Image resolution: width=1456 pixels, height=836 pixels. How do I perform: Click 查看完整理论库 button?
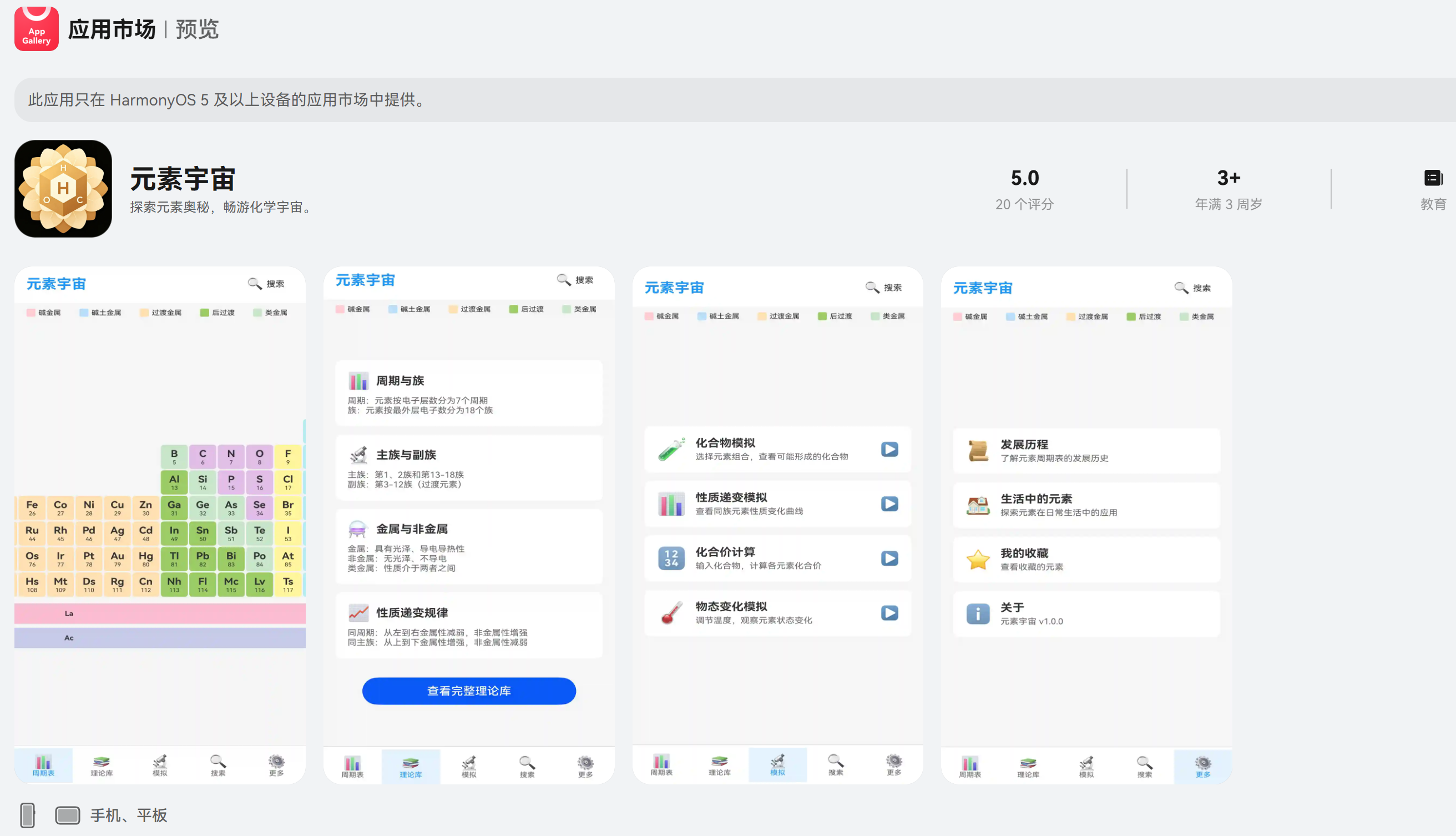click(x=469, y=691)
